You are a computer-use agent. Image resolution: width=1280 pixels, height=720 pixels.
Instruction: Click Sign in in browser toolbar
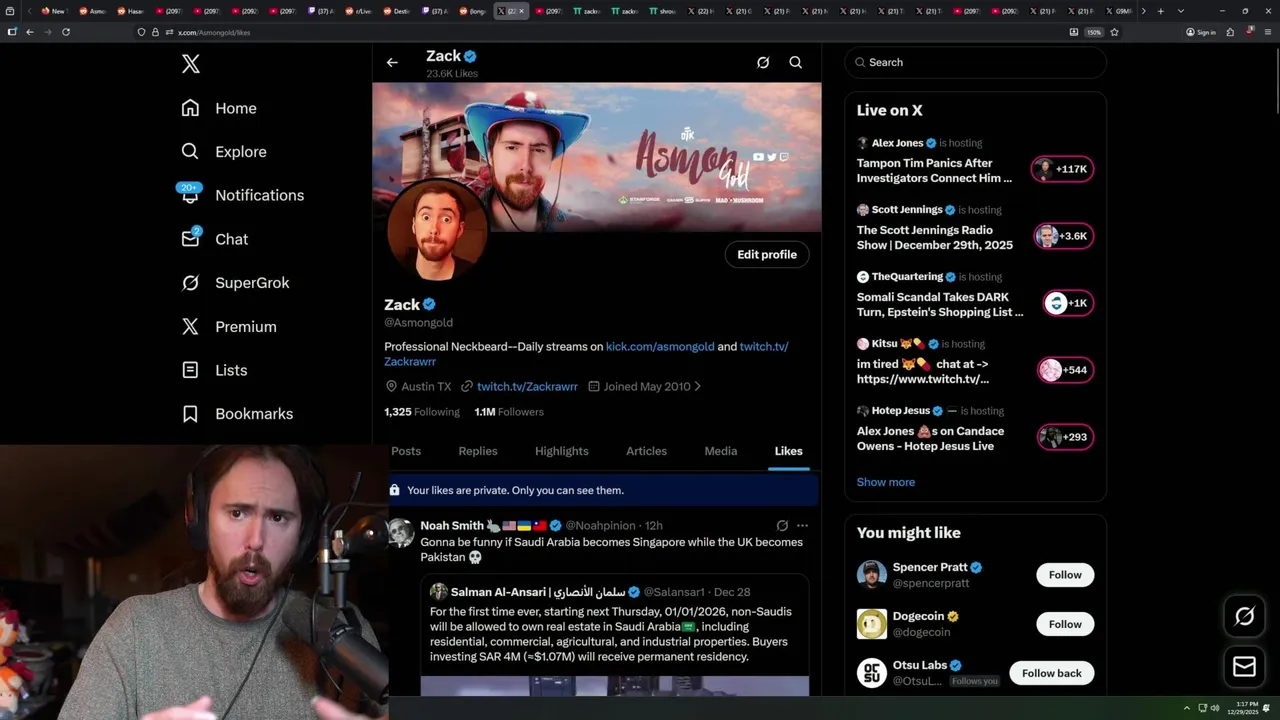(1201, 32)
